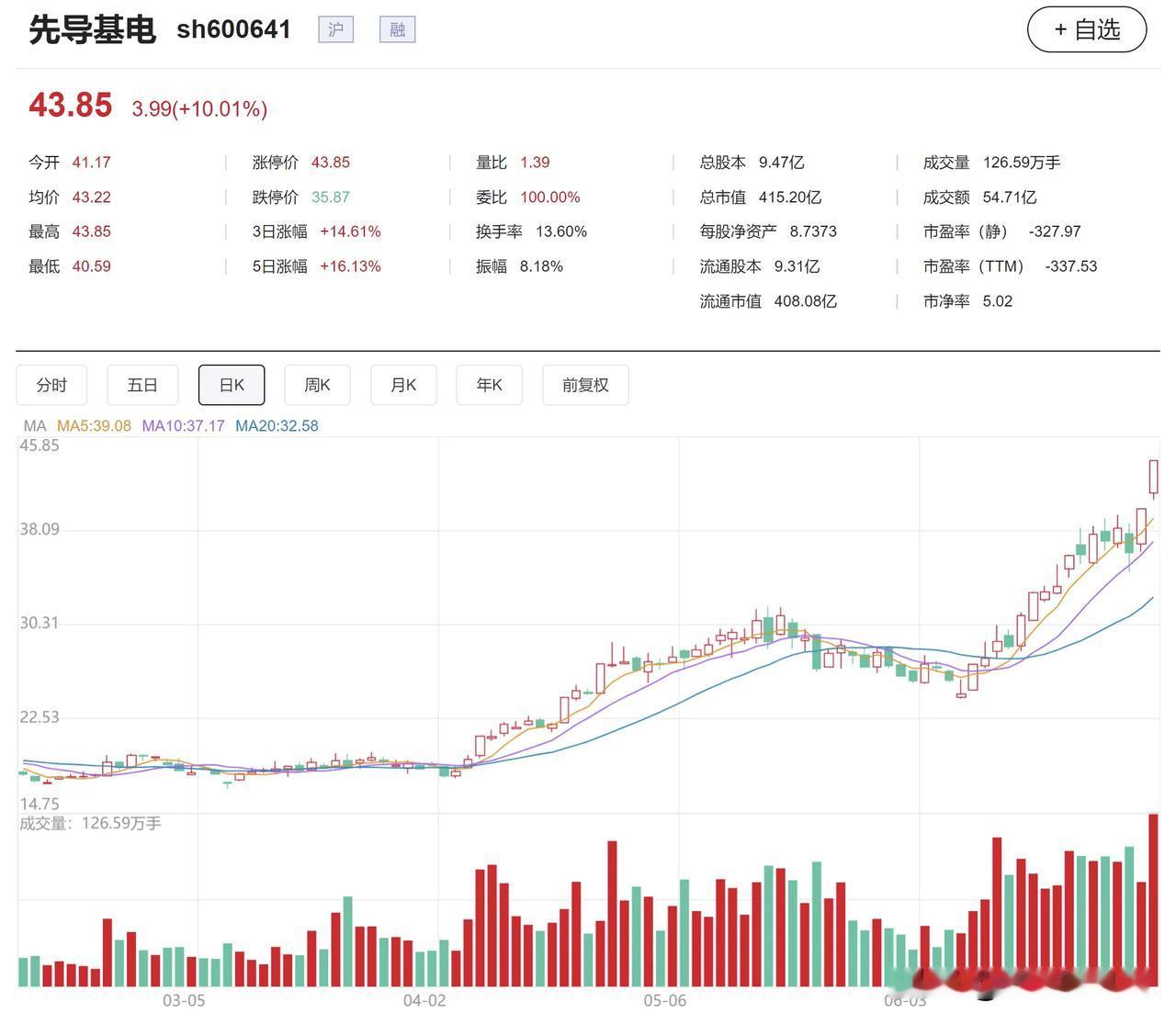Click the 最低 value 40.59
Viewport: 1176px width, 1025px height.
pos(91,266)
